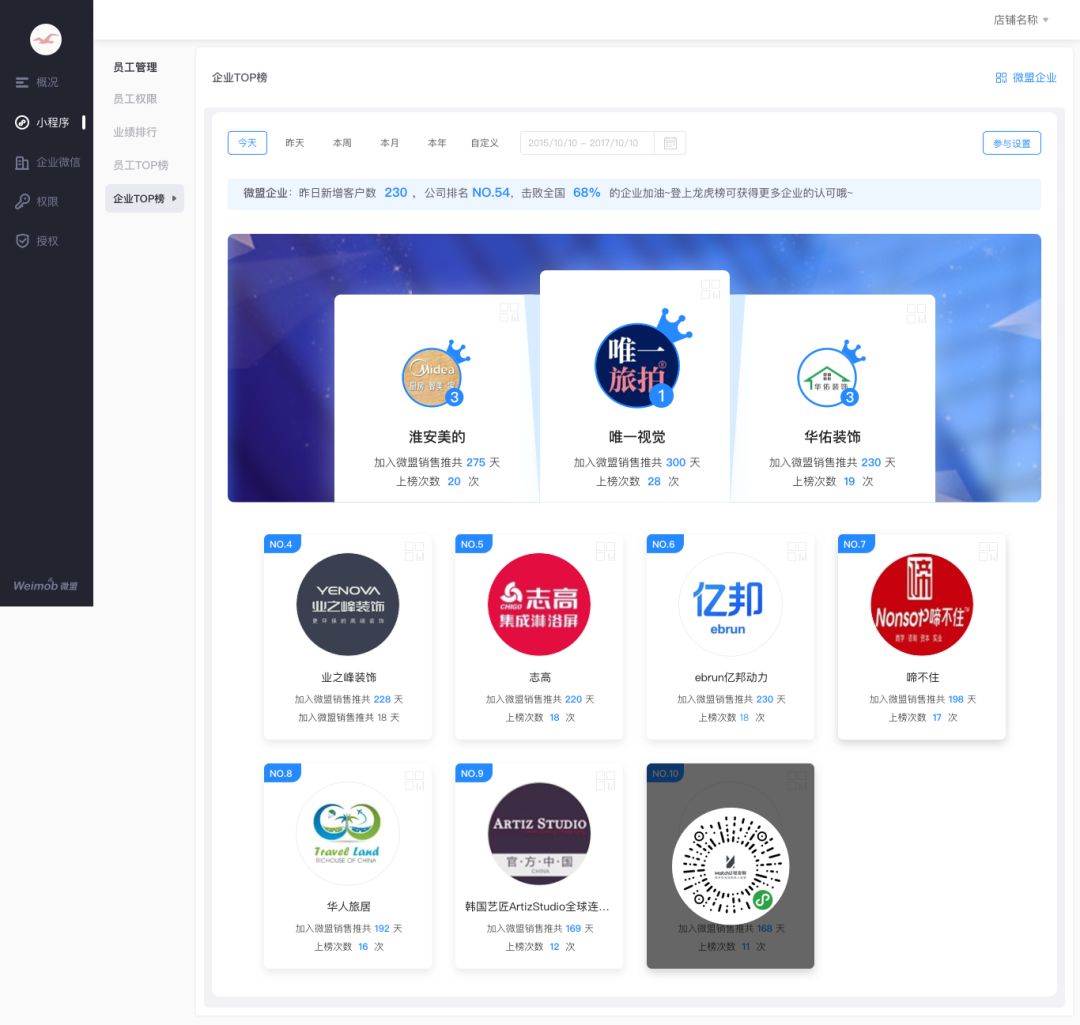The height and width of the screenshot is (1025, 1080).
Task: Click the Artiz Studio logo
Action: pyautogui.click(x=539, y=834)
